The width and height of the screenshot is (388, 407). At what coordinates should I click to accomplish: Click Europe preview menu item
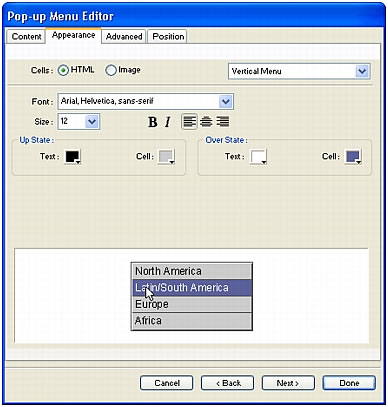(192, 304)
